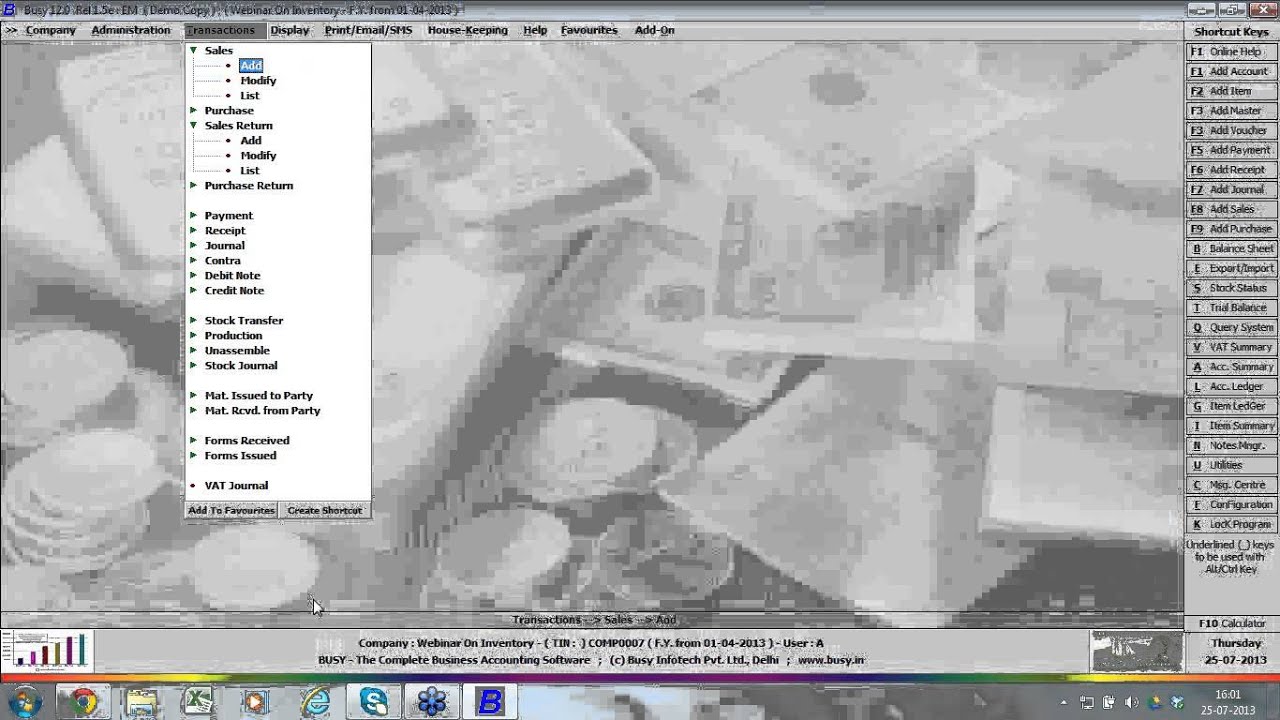The image size is (1280, 720).
Task: Expand Stock Transfer entry
Action: pyautogui.click(x=193, y=320)
